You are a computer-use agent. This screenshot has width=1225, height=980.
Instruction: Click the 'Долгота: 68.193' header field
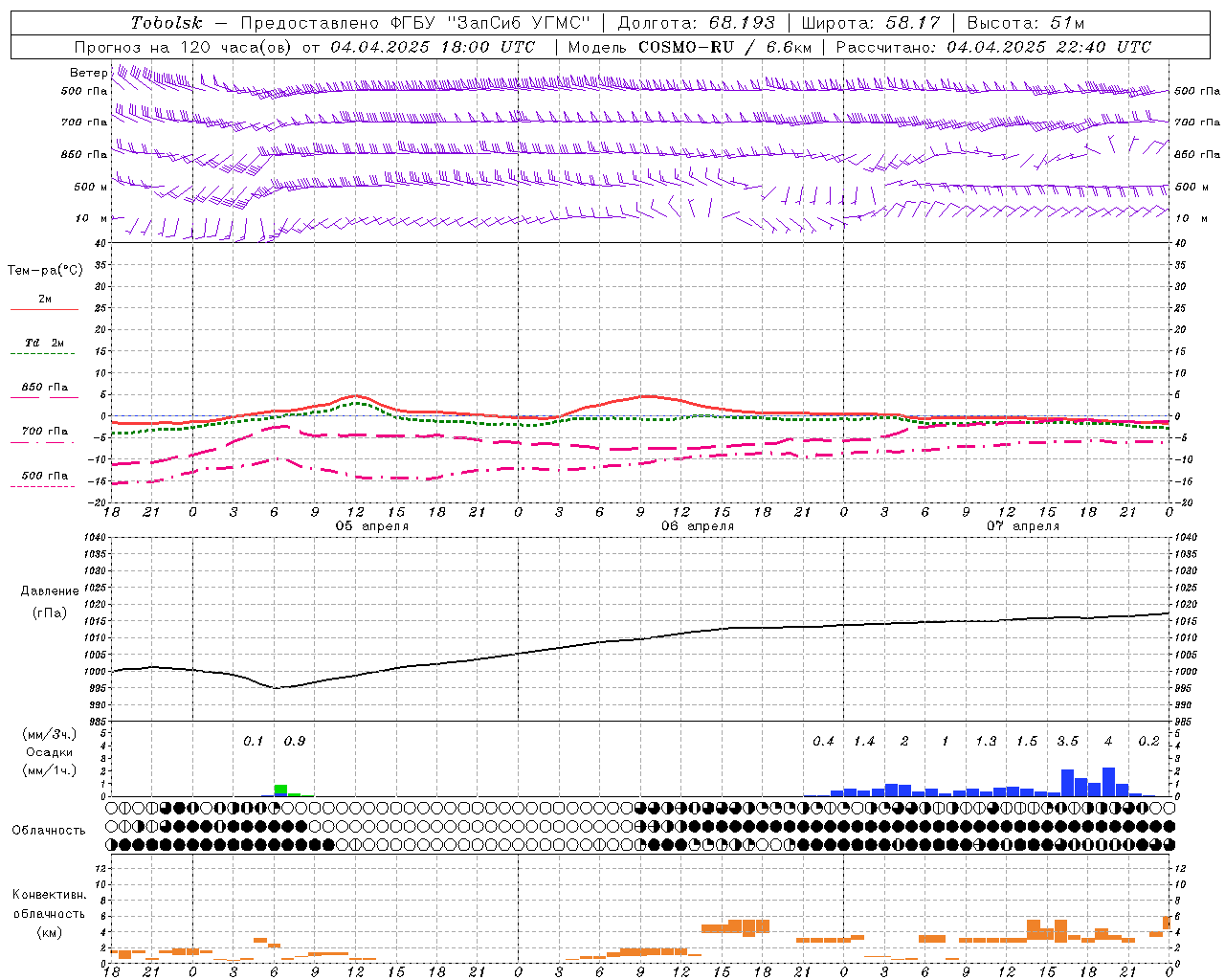(697, 23)
